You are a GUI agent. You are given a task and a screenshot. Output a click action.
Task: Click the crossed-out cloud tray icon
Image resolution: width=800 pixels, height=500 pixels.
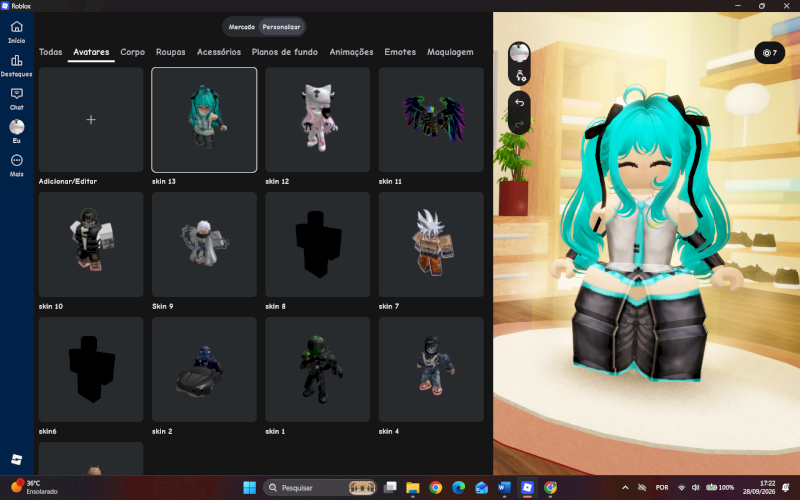(642, 488)
